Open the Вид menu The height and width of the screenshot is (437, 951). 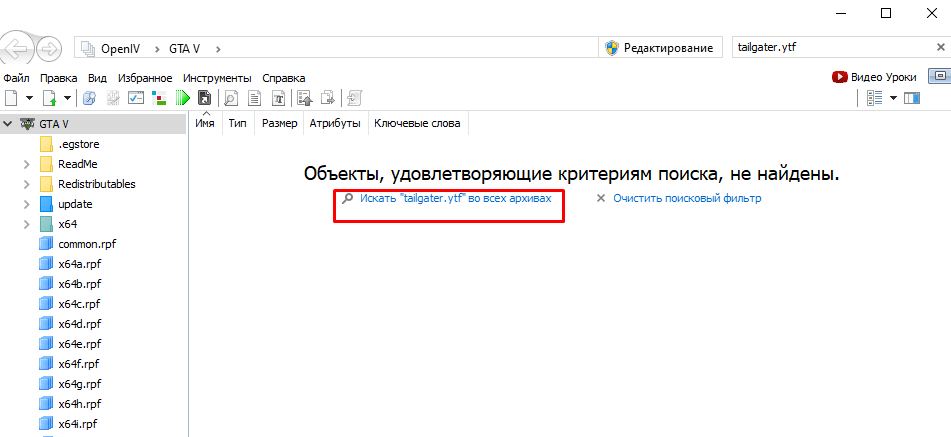click(97, 78)
